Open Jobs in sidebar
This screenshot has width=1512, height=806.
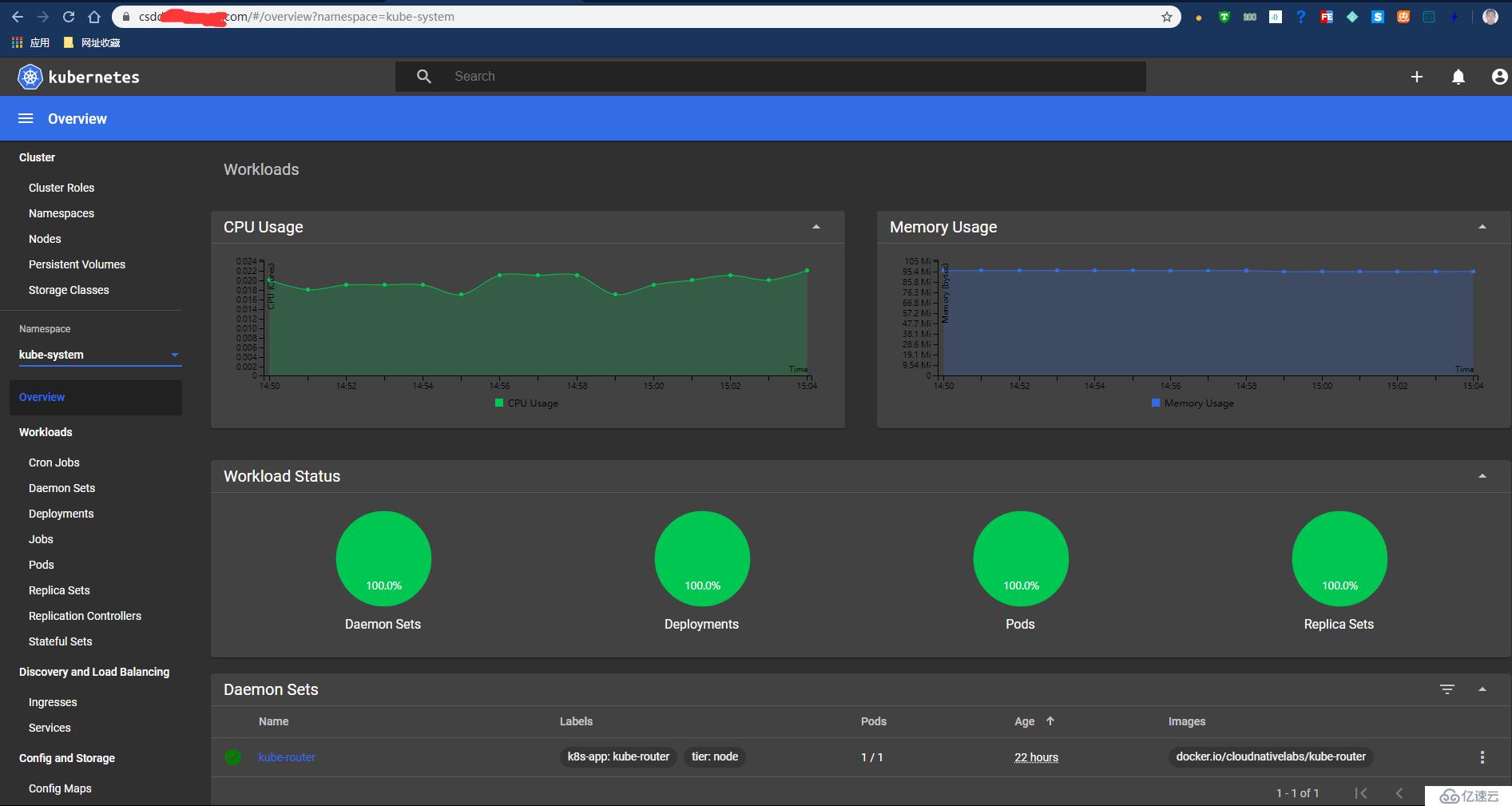(41, 539)
